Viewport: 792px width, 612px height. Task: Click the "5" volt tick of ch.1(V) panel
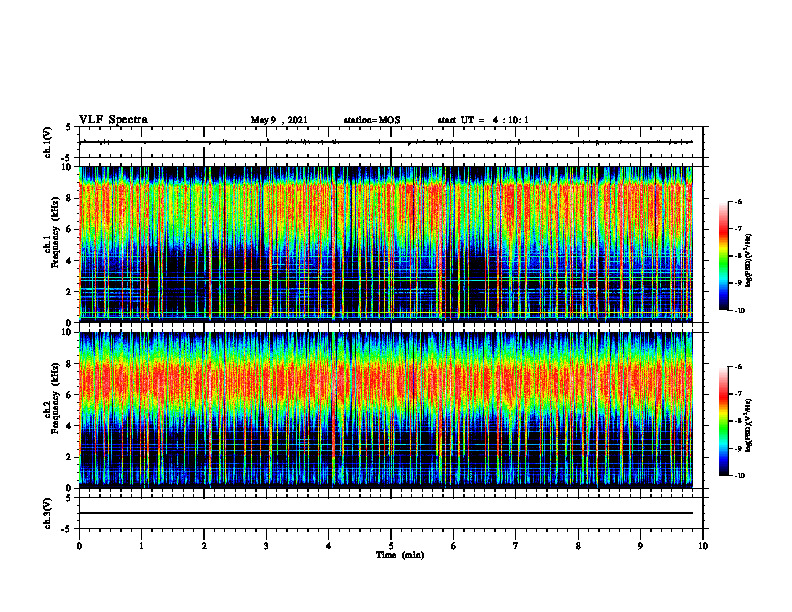(68, 127)
